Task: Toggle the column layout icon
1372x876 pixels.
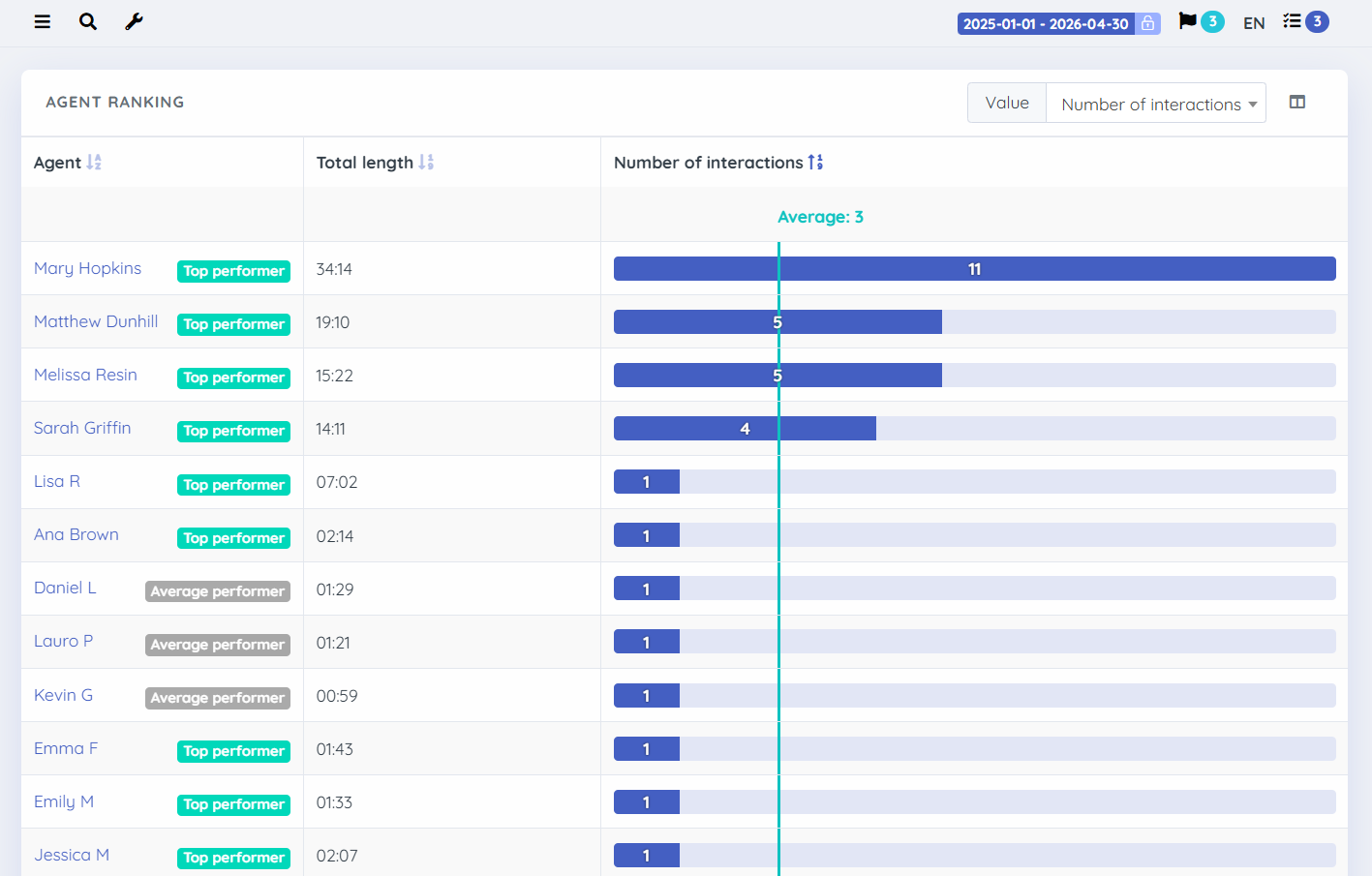Action: click(x=1297, y=102)
